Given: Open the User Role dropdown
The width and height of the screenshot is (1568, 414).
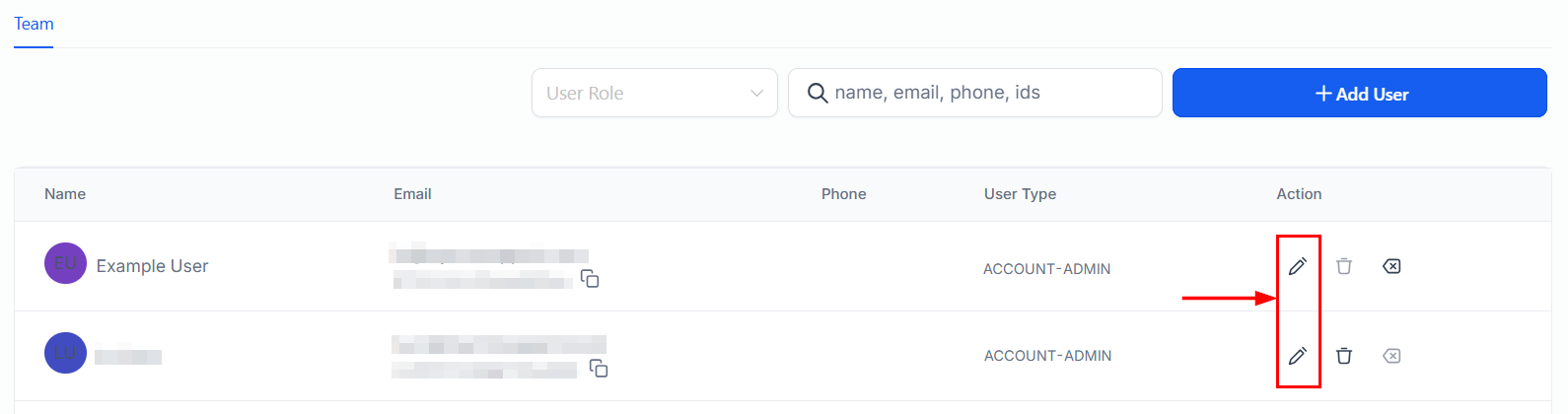Looking at the screenshot, I should click(x=655, y=93).
